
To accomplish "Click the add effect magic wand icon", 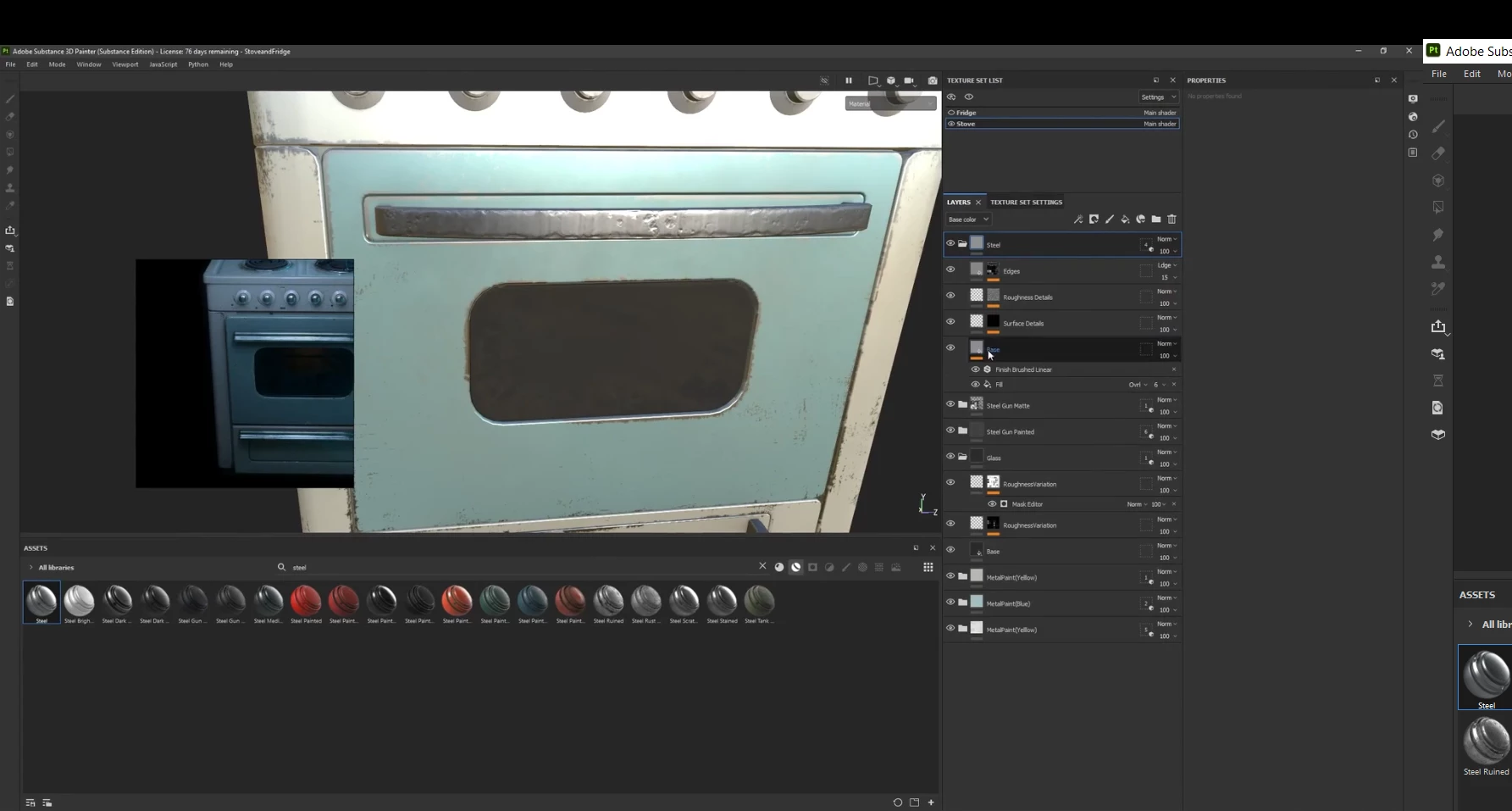I will point(1078,219).
